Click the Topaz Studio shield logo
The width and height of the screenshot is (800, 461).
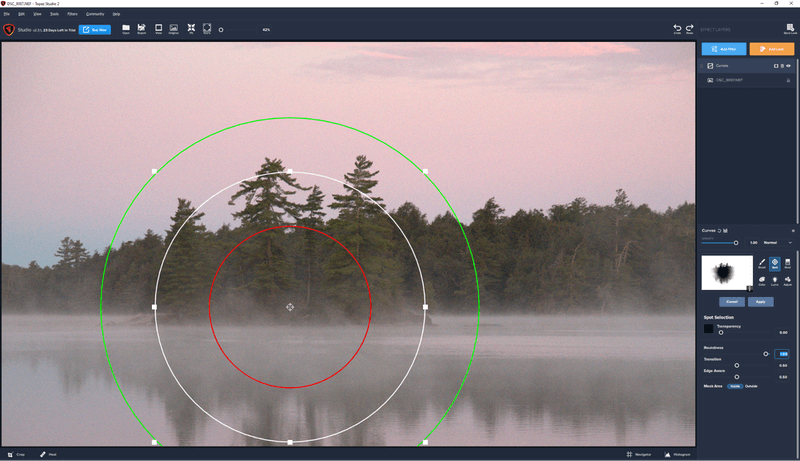pyautogui.click(x=9, y=30)
